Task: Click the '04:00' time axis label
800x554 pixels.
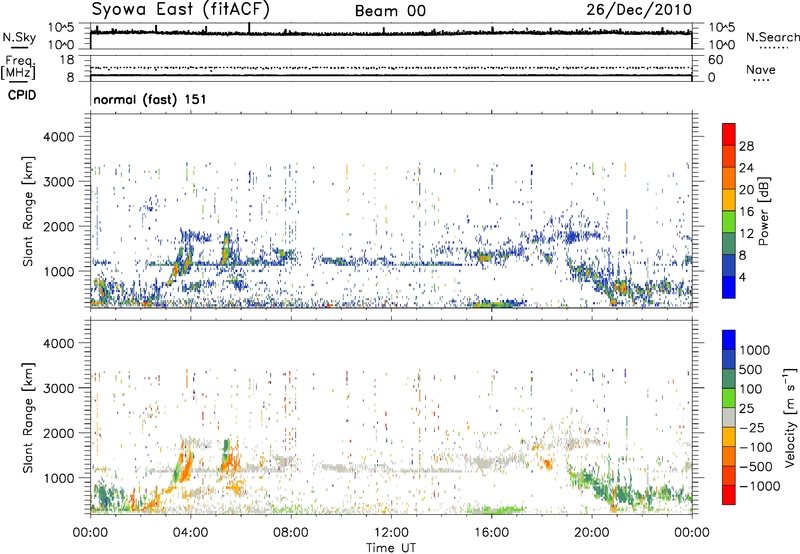Action: 190,533
